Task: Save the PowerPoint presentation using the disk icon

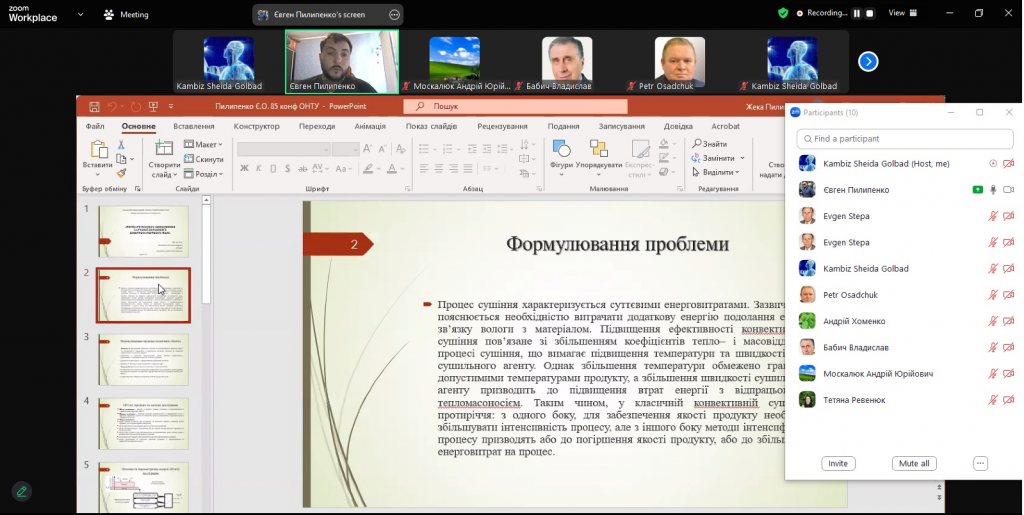Action: point(95,106)
